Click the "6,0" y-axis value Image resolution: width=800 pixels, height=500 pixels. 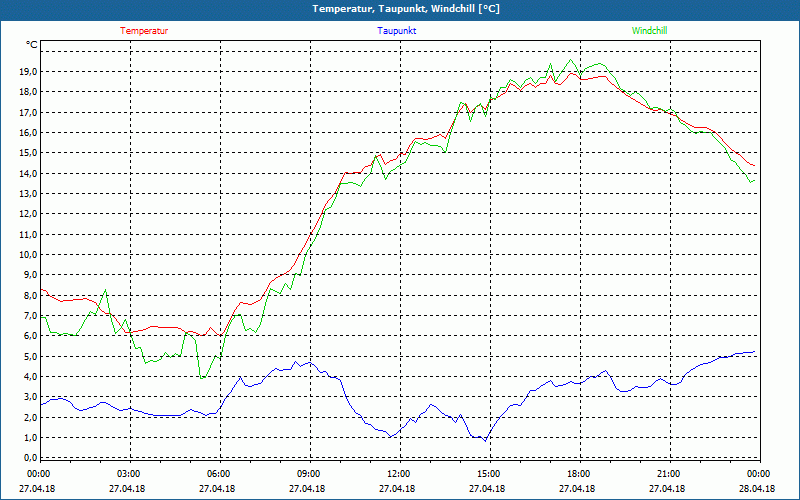pyautogui.click(x=30, y=336)
